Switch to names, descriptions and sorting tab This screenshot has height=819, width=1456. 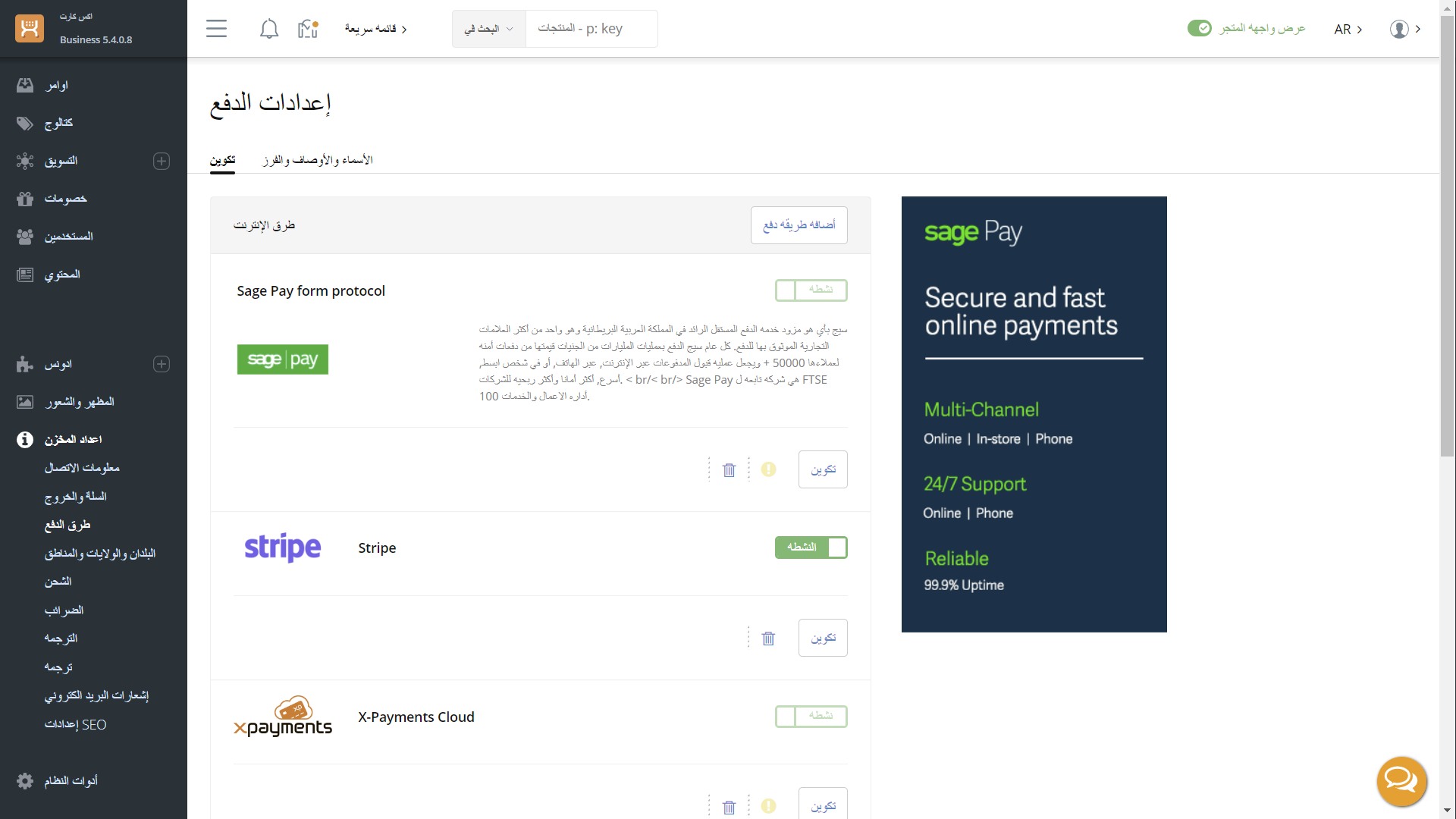[317, 160]
